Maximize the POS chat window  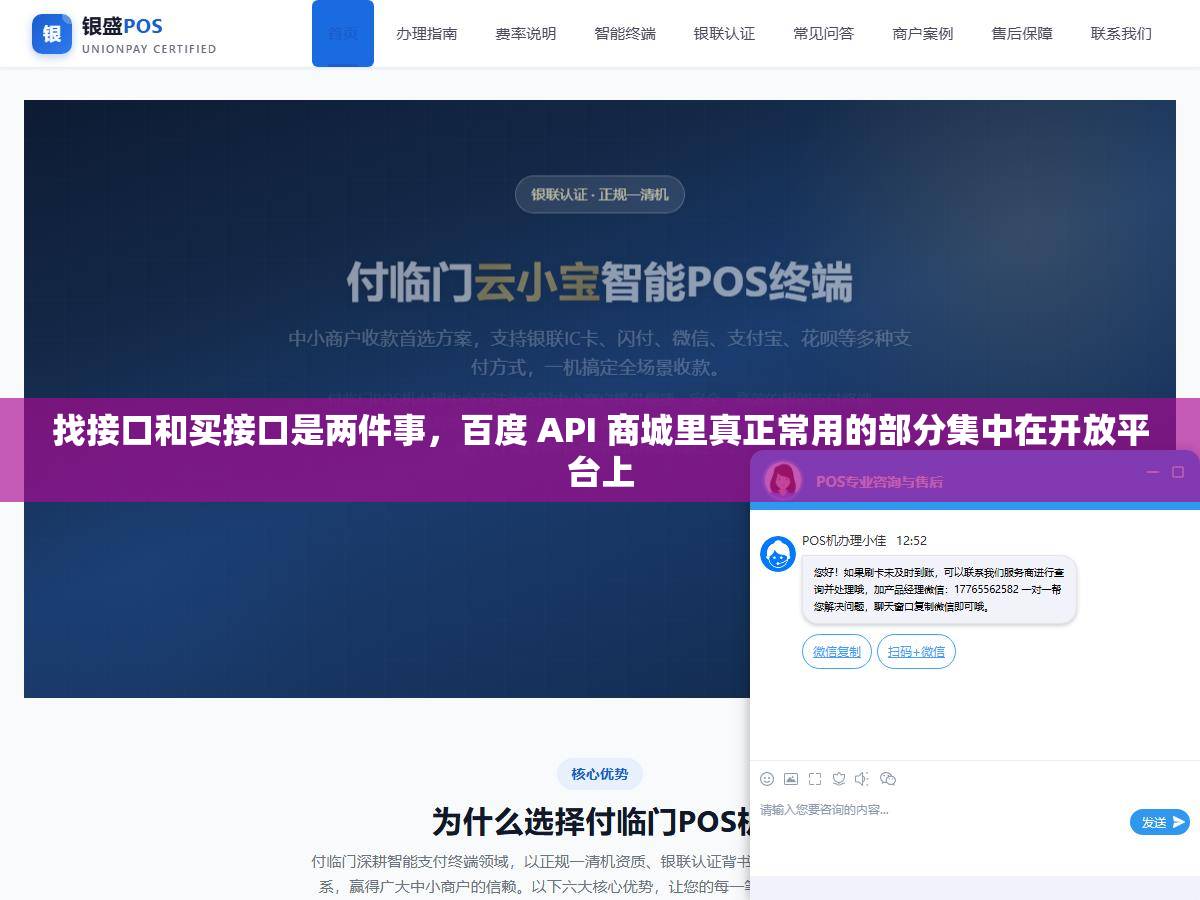tap(1178, 473)
